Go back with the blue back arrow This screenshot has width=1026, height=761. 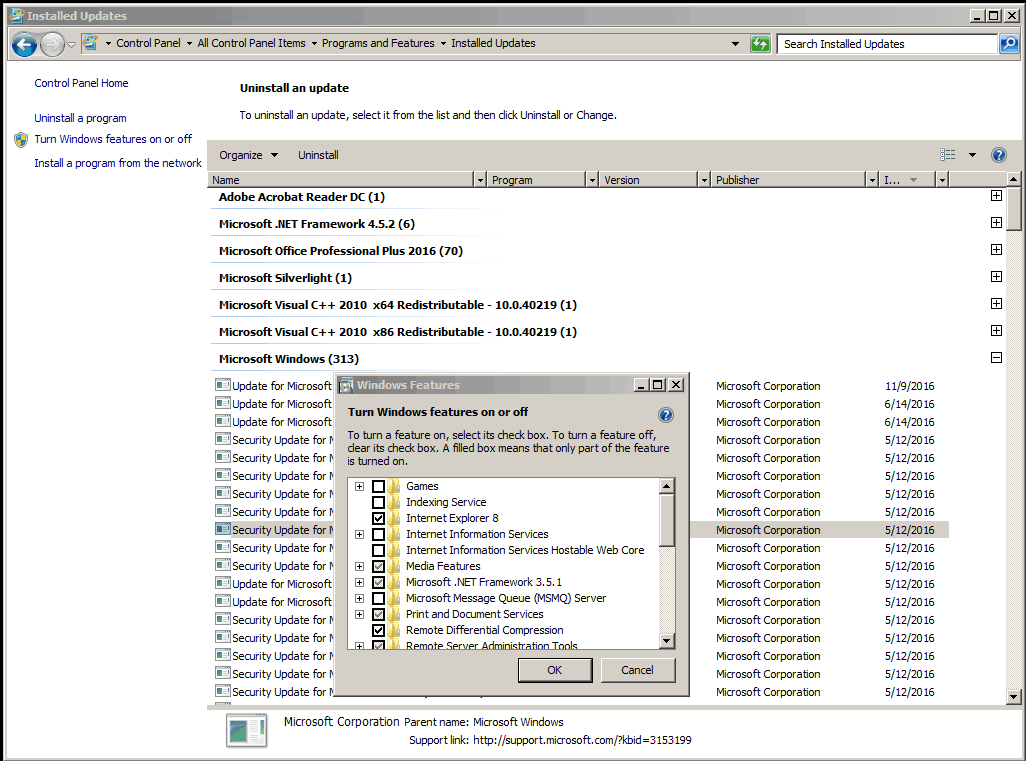24,44
